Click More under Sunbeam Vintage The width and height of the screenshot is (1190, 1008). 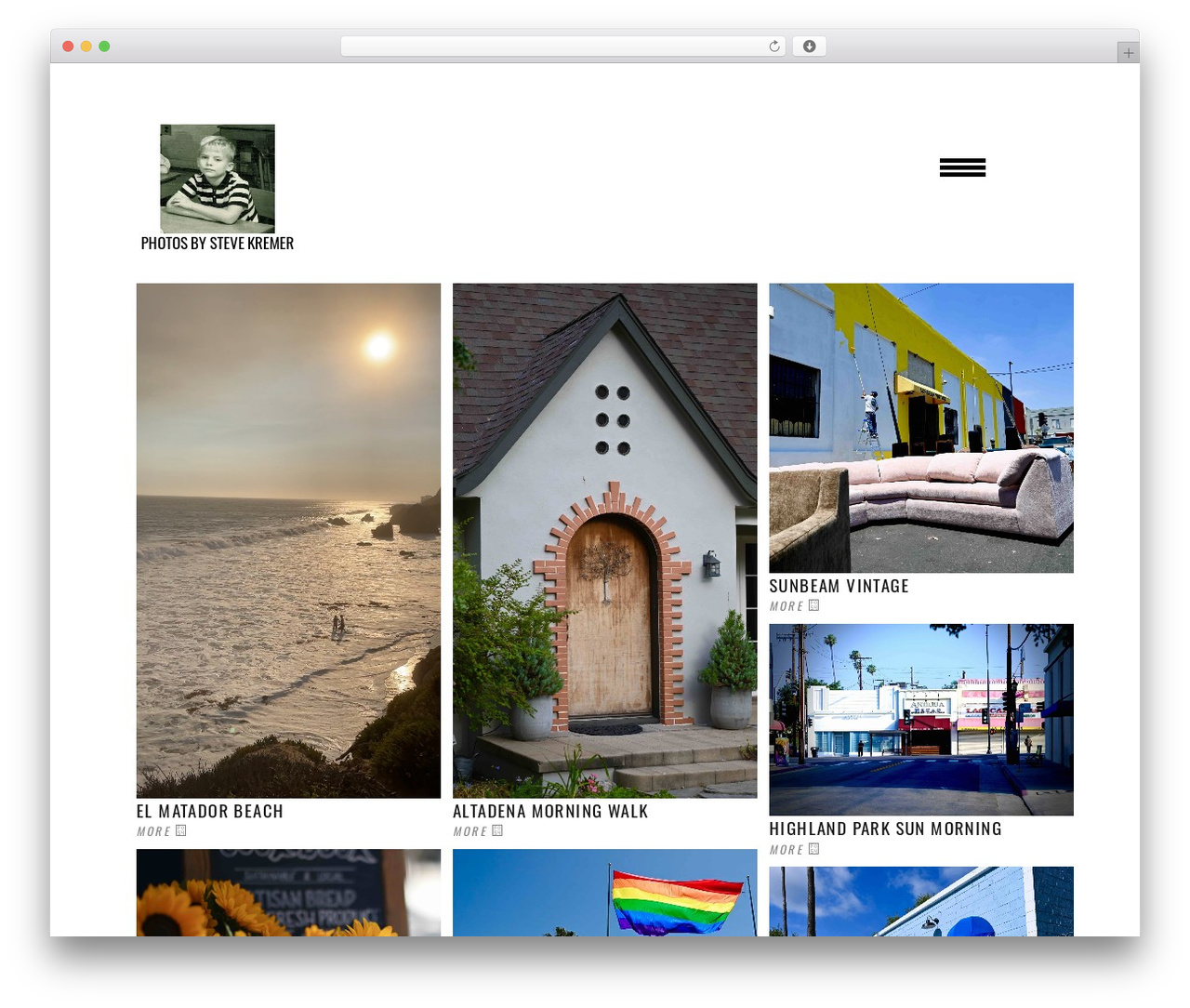coord(786,606)
